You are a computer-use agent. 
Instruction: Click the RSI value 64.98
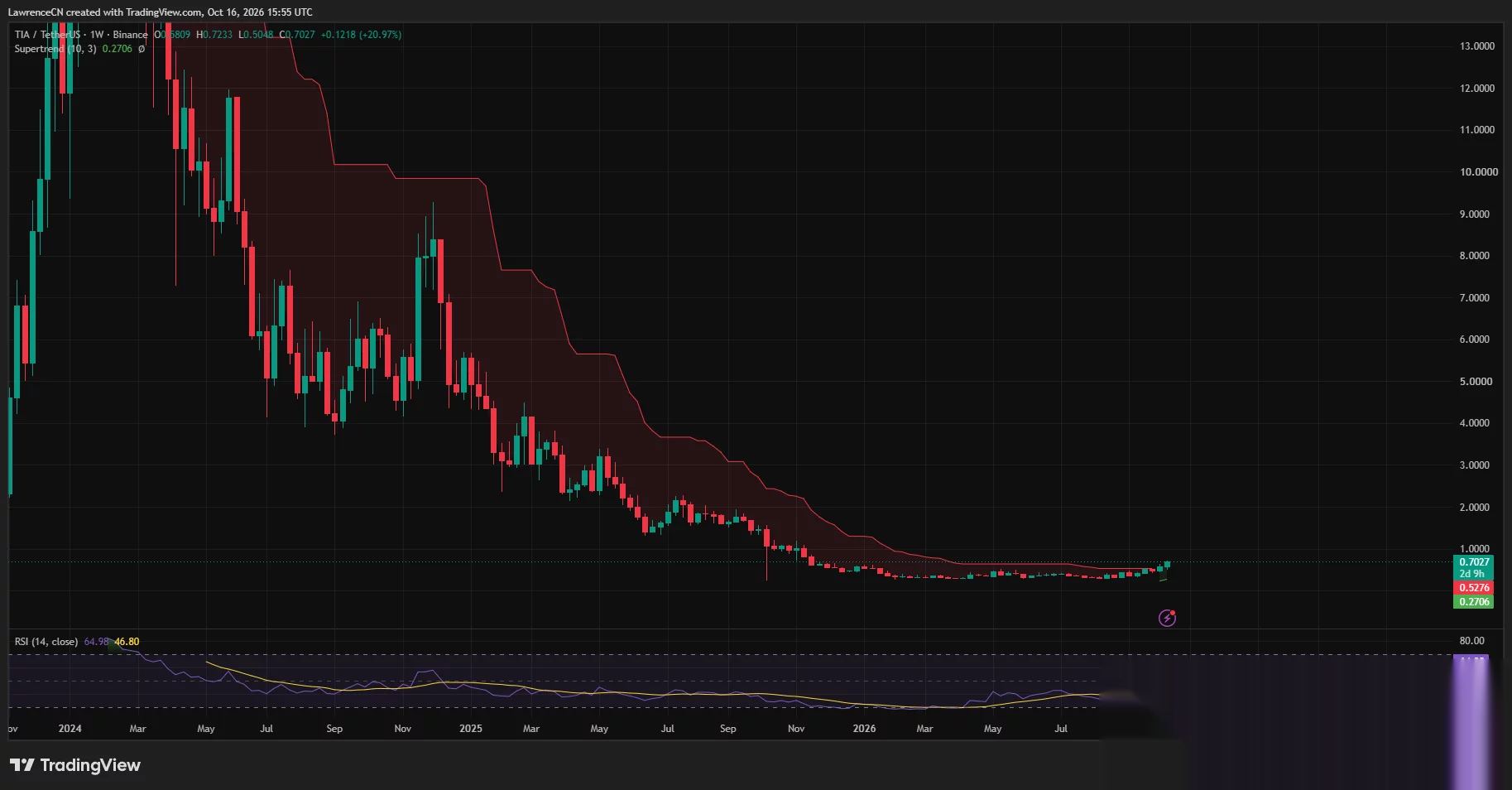[96, 642]
